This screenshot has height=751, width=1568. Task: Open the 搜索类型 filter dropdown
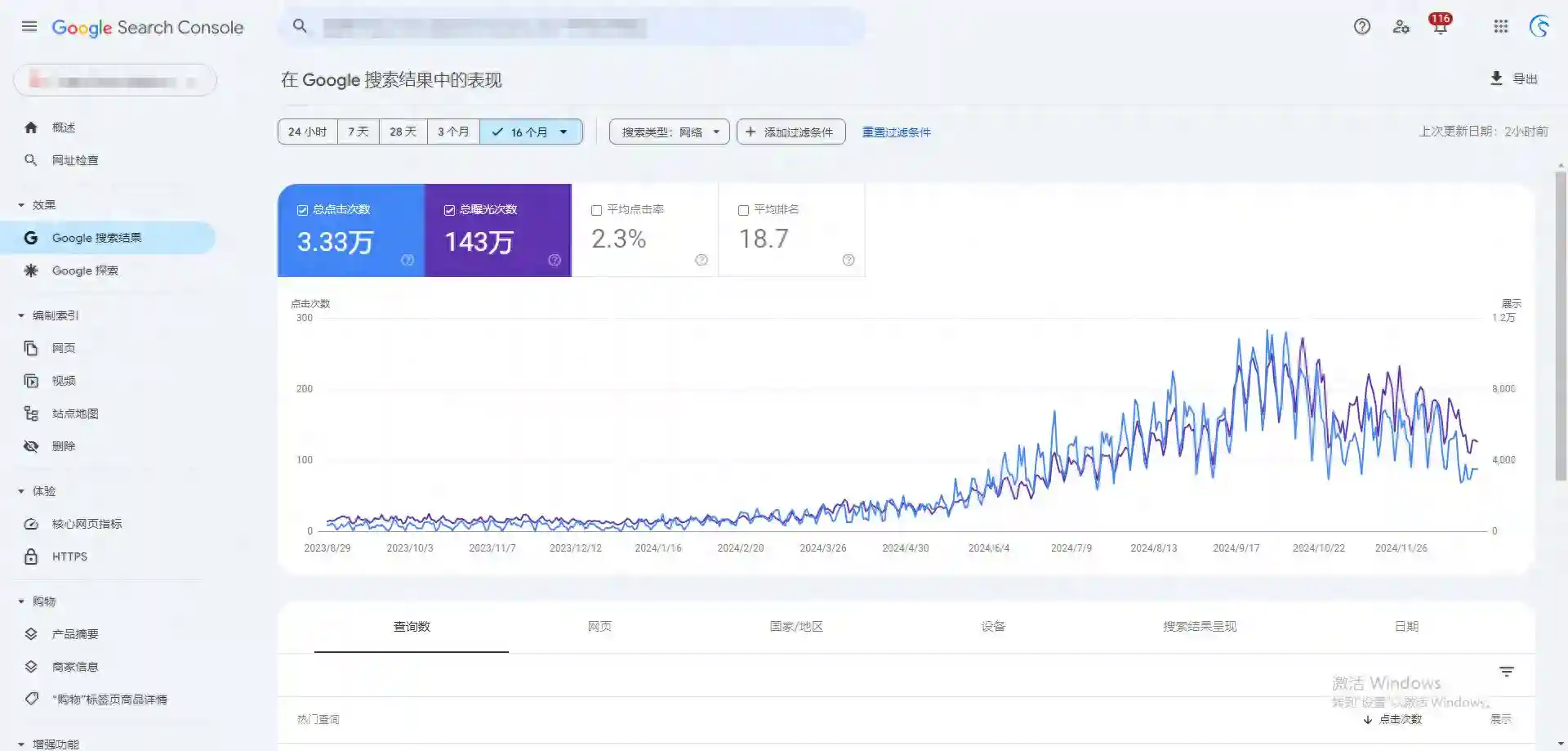pyautogui.click(x=668, y=131)
